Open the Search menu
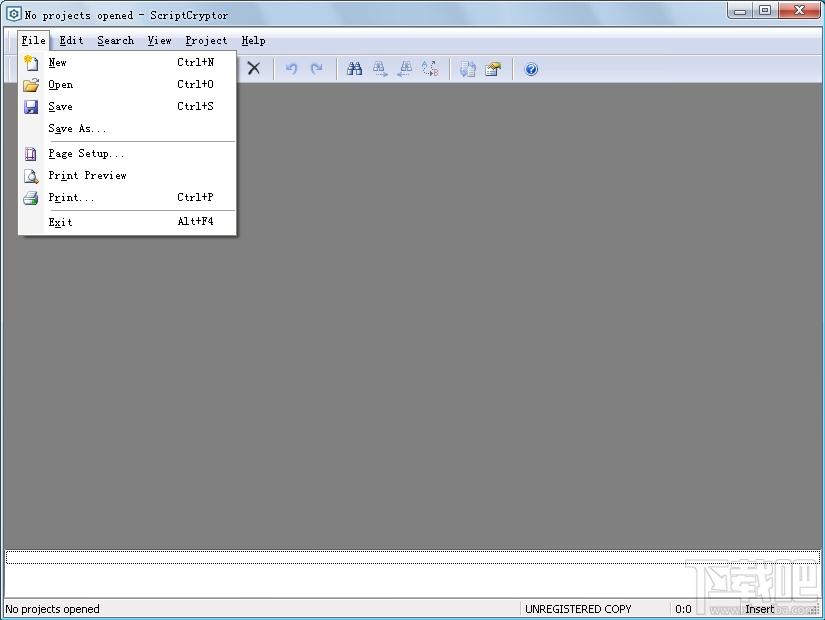This screenshot has width=825, height=620. coord(116,41)
